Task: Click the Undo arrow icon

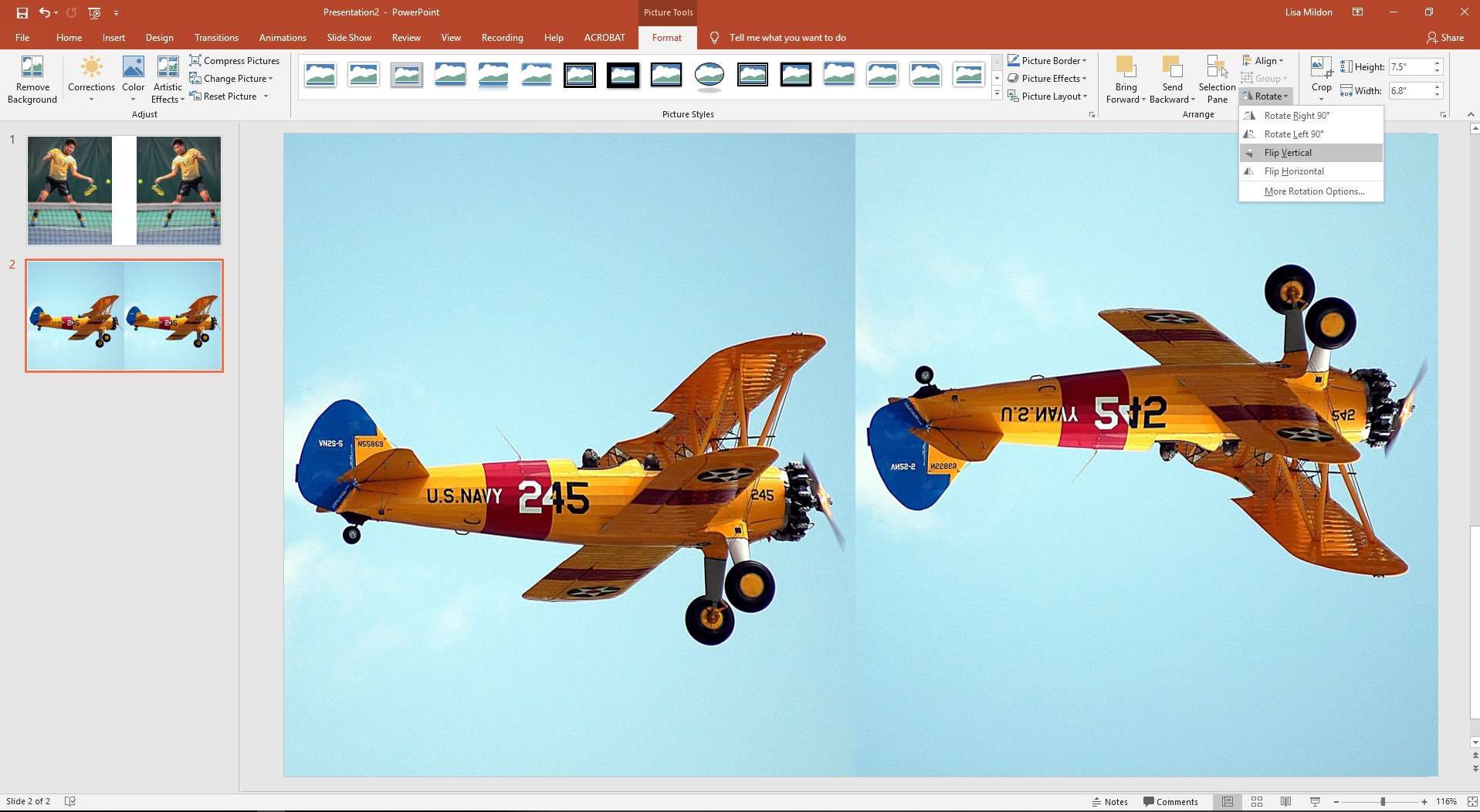Action: tap(44, 12)
